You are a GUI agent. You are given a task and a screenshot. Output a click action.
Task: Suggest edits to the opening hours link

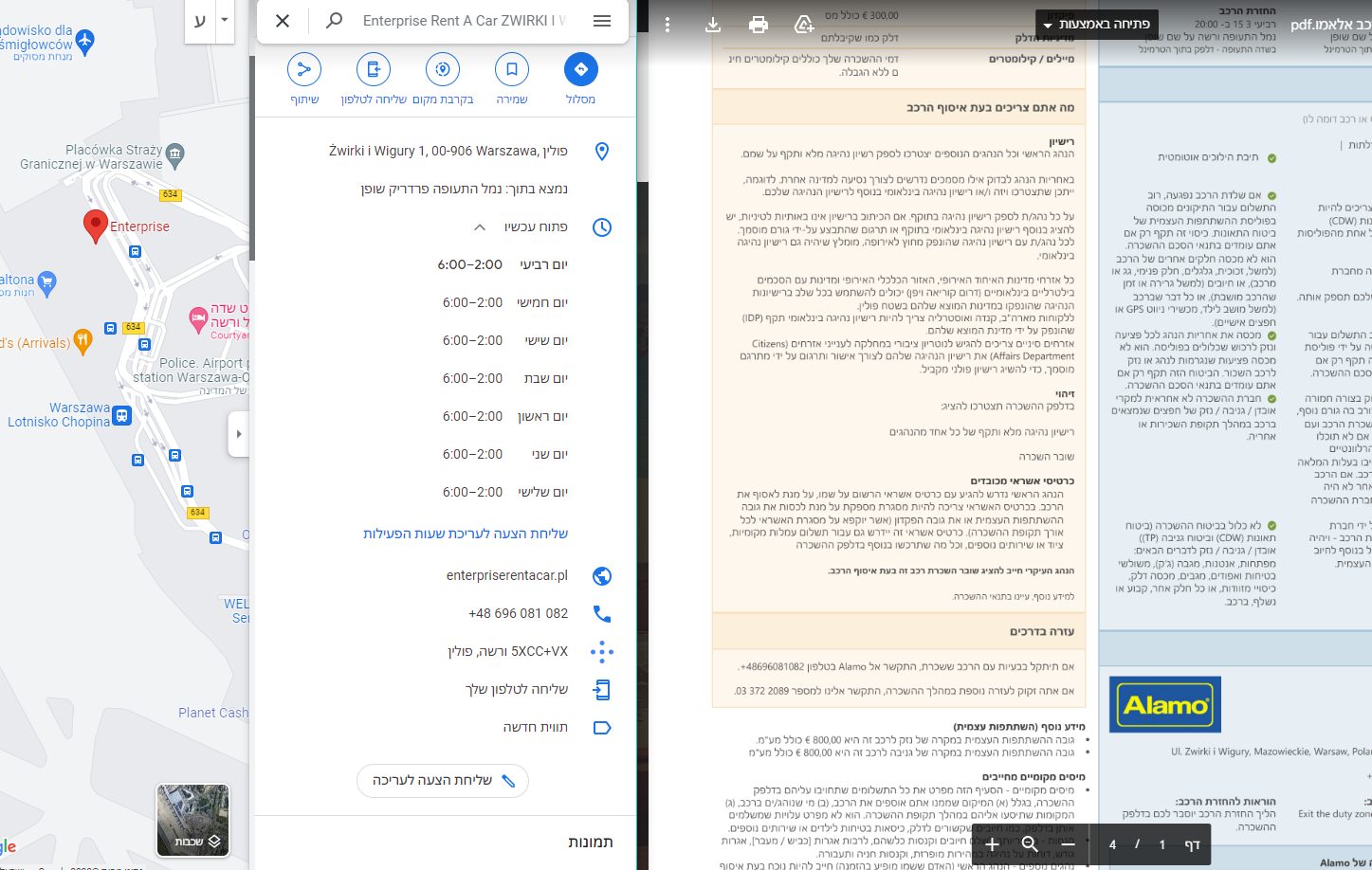tap(466, 534)
